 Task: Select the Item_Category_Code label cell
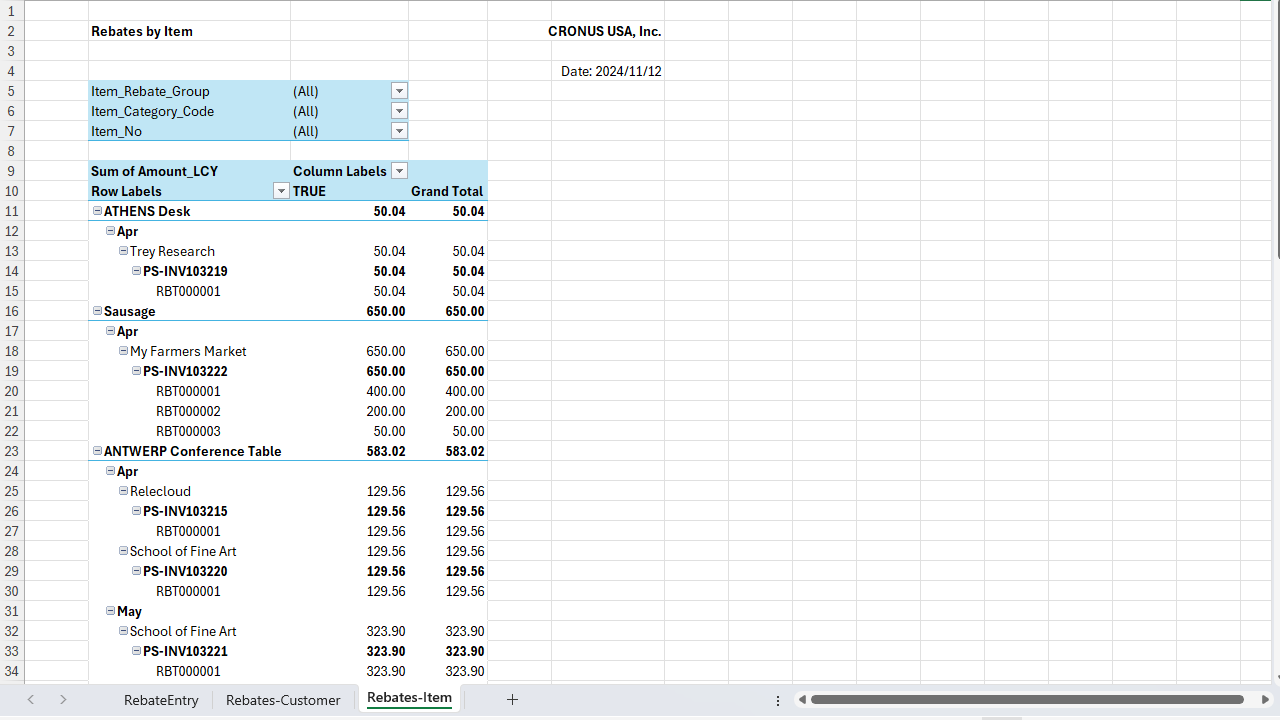(x=189, y=111)
